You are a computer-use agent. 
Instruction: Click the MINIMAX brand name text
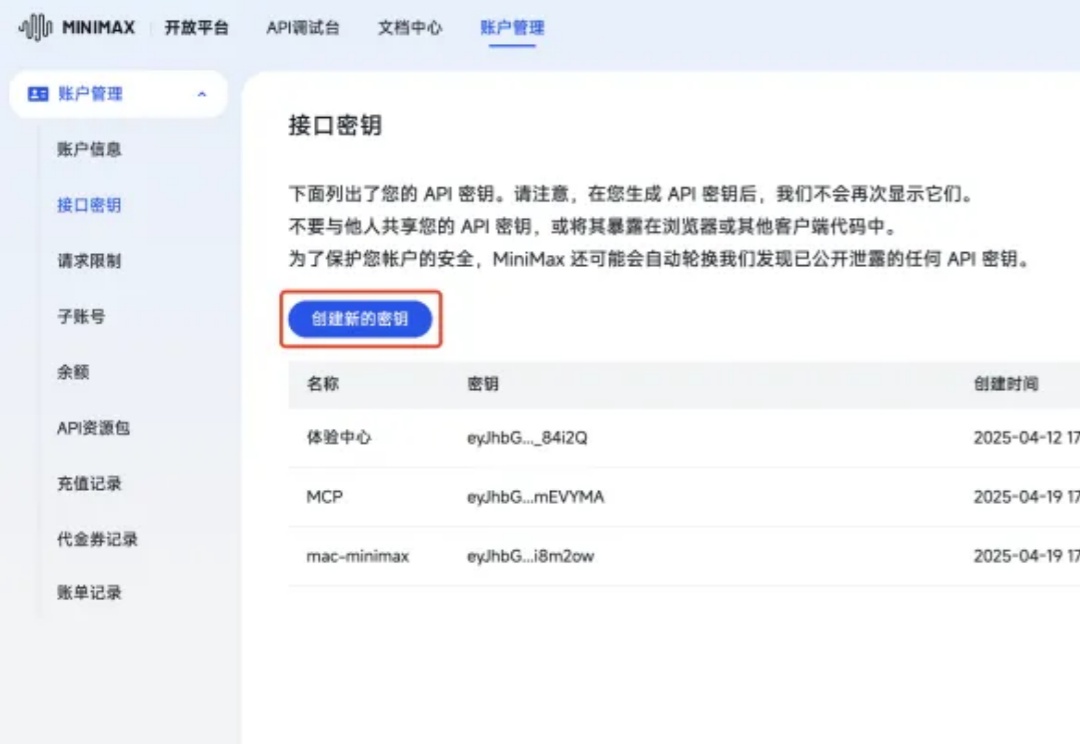point(98,28)
